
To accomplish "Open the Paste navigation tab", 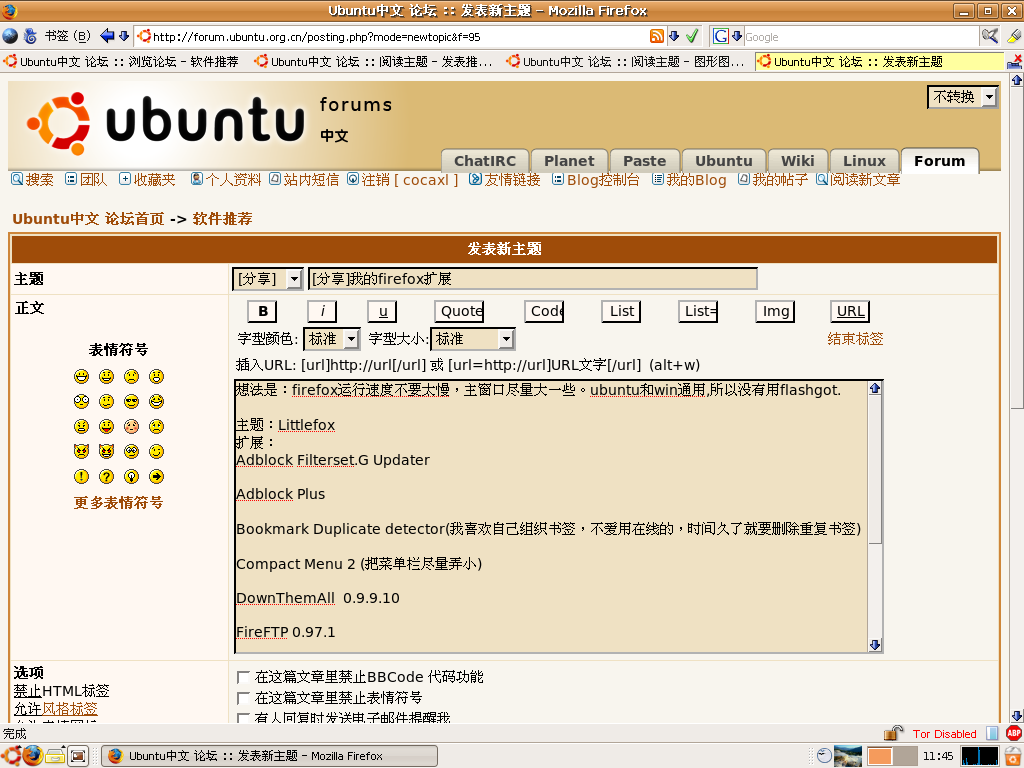I will click(645, 161).
